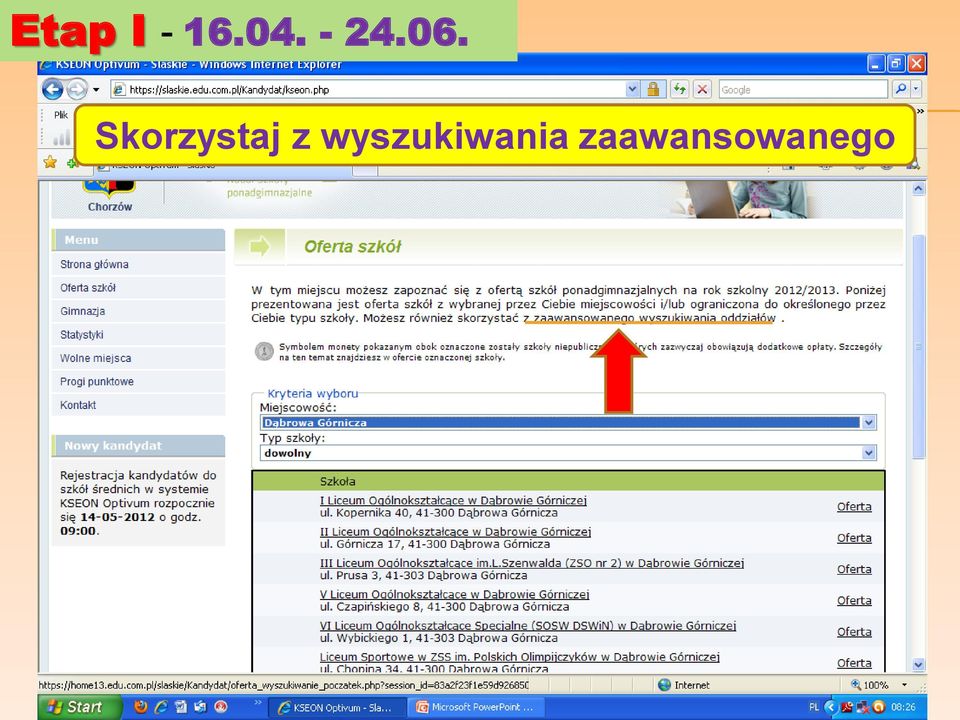
Task: Refresh the page with the green arrows icon
Action: [x=680, y=89]
